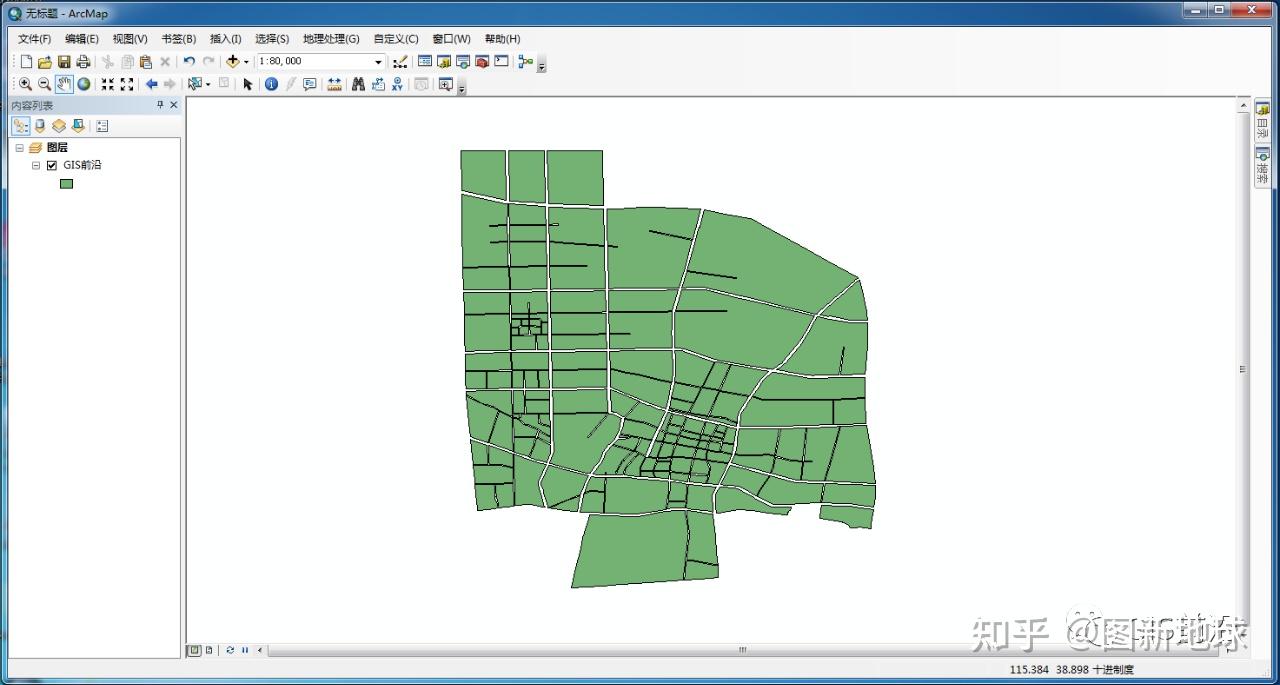The image size is (1280, 685).
Task: Collapse the 图层 tree node
Action: click(x=19, y=148)
